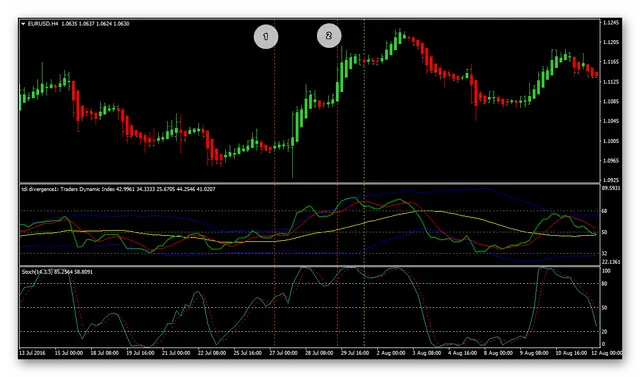Click price level 1.1125 on the axis
Image resolution: width=640 pixels, height=377 pixels.
coord(611,82)
